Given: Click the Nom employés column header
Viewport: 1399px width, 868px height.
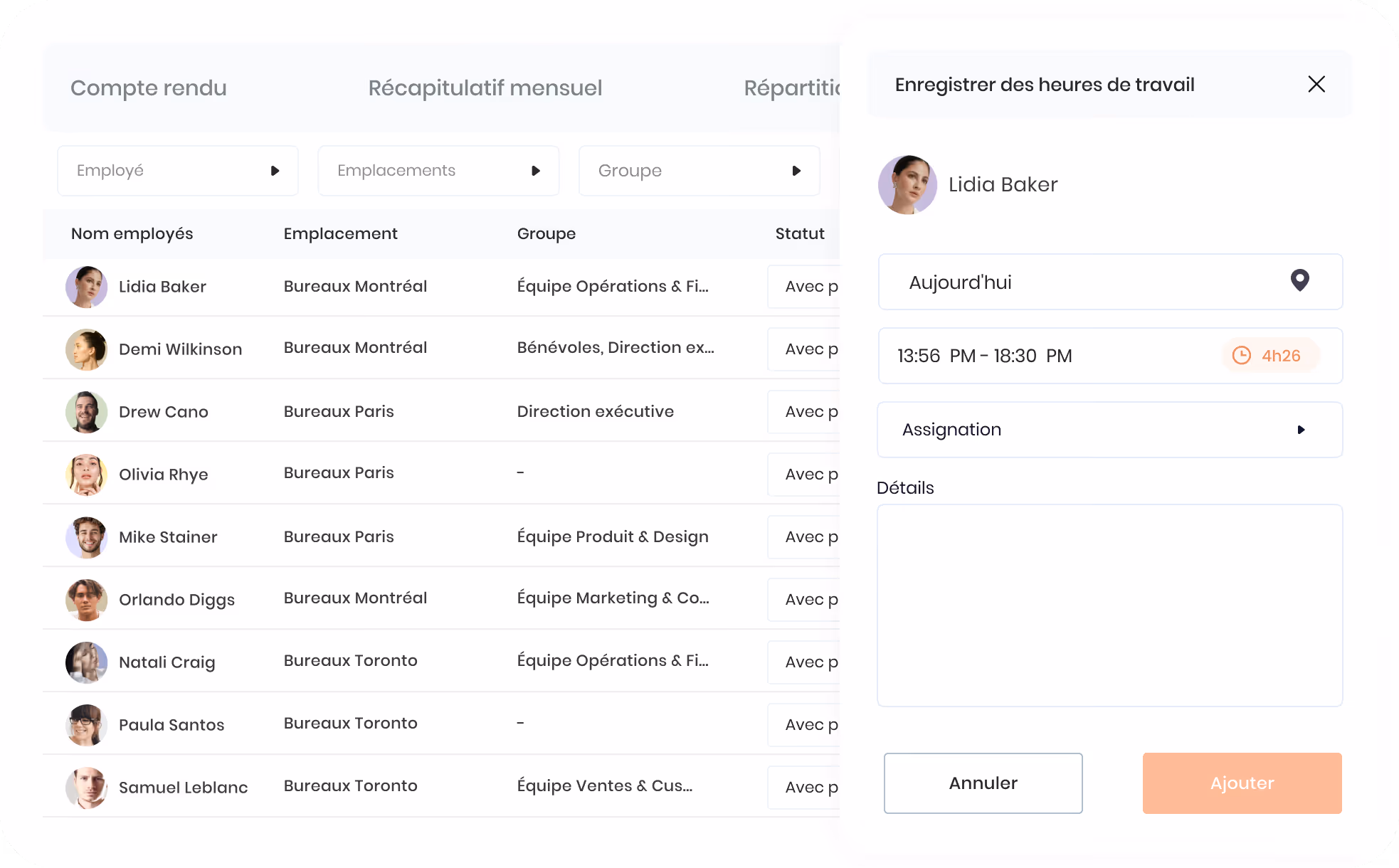Looking at the screenshot, I should point(132,233).
